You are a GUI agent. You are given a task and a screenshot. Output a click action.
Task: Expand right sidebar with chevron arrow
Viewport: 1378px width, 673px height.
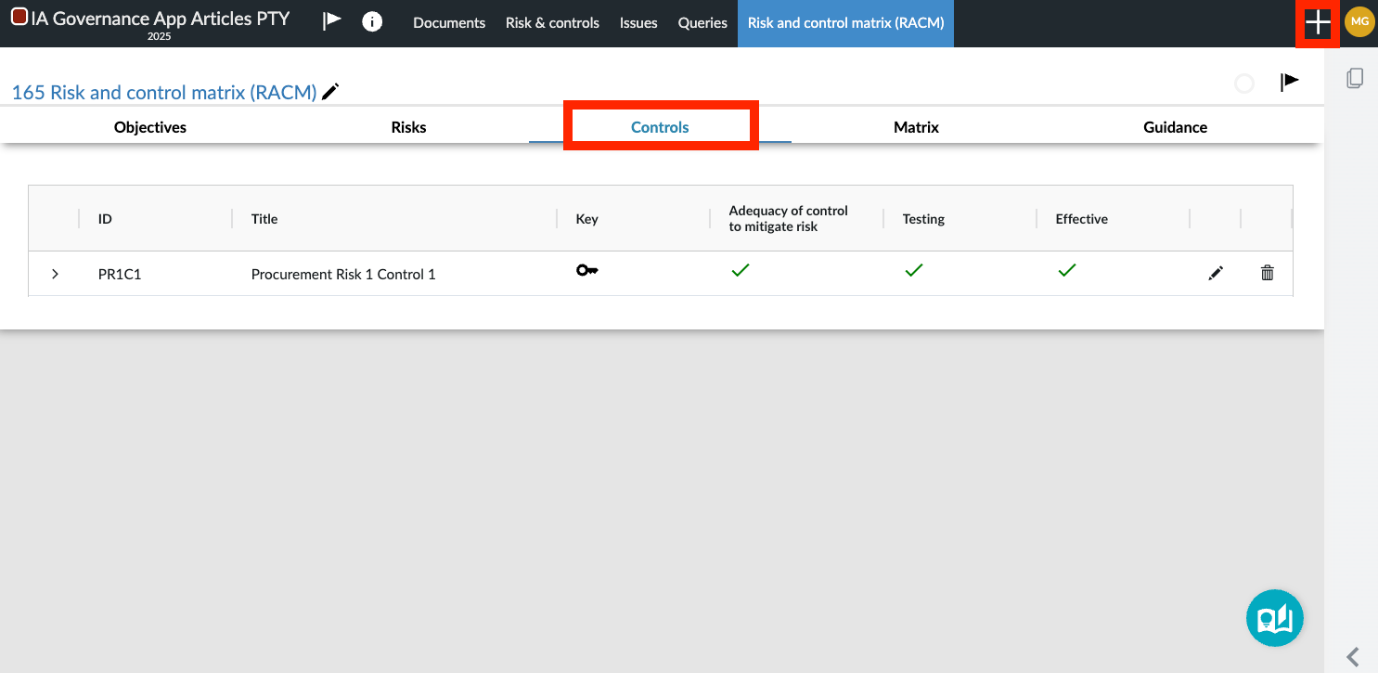1353,656
